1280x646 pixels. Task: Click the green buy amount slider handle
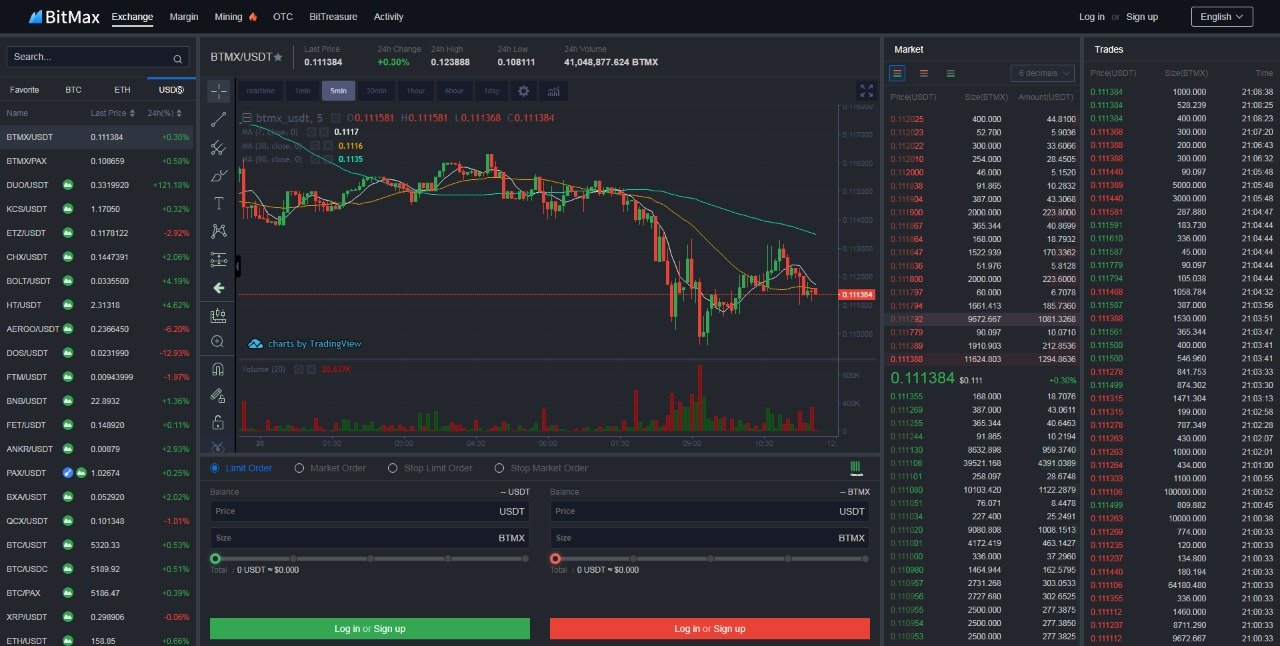click(215, 559)
